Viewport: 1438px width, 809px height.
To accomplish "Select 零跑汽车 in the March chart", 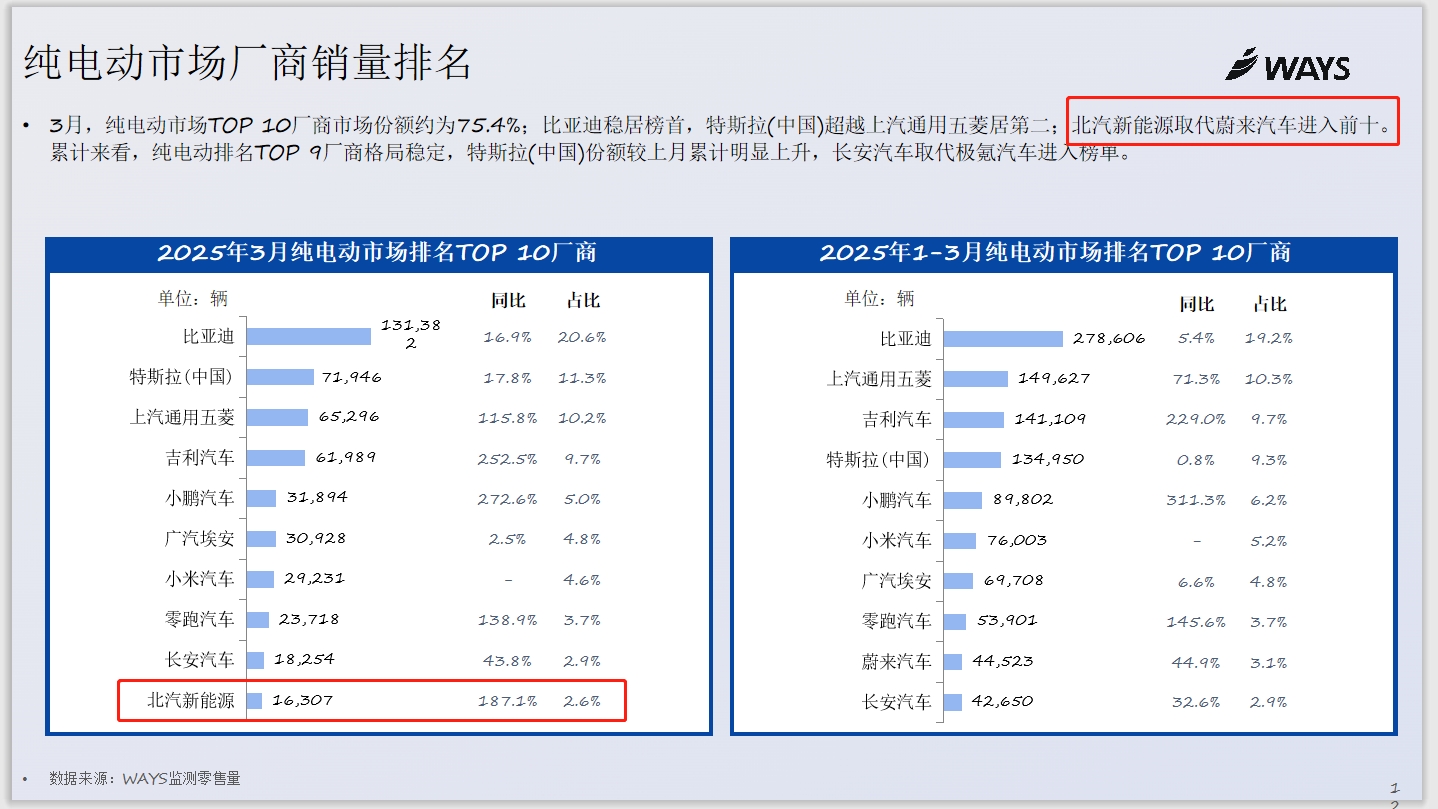I will point(200,619).
